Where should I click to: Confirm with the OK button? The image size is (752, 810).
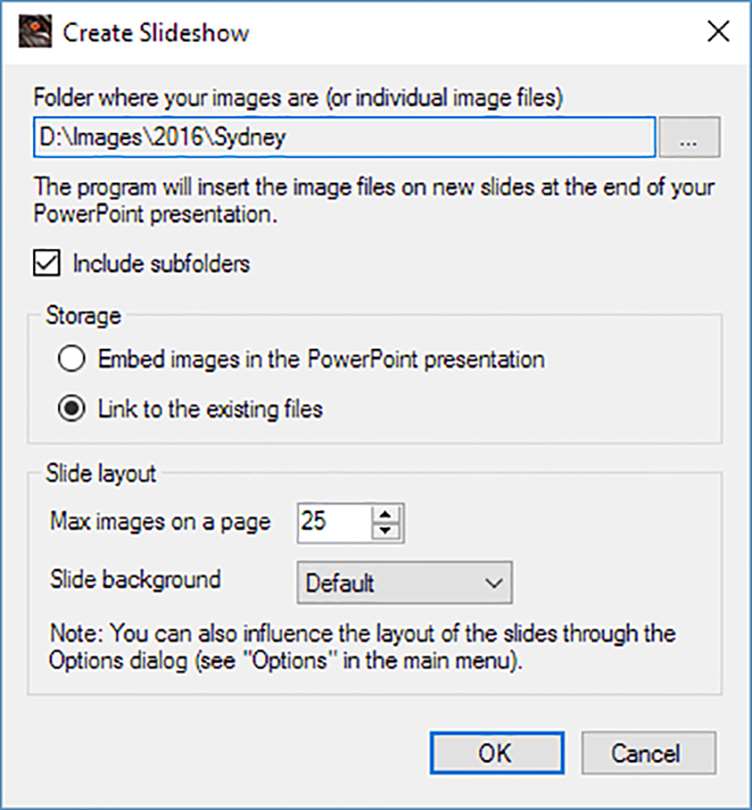[496, 753]
